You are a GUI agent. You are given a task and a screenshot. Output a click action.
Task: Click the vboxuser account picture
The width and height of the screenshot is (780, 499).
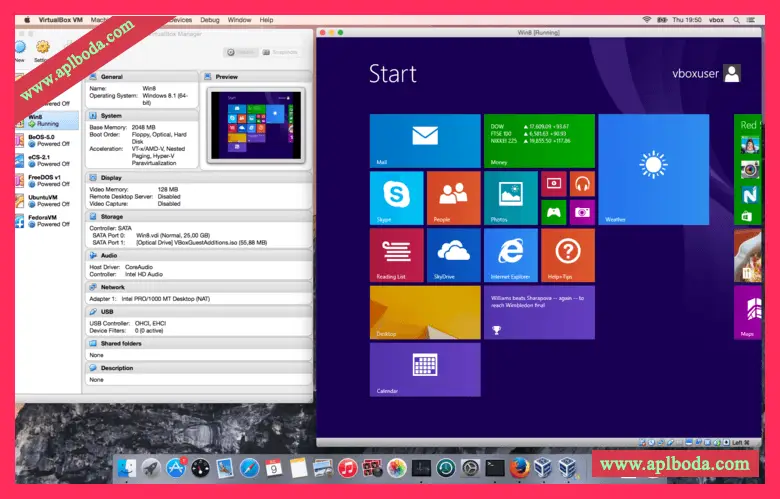tap(732, 73)
